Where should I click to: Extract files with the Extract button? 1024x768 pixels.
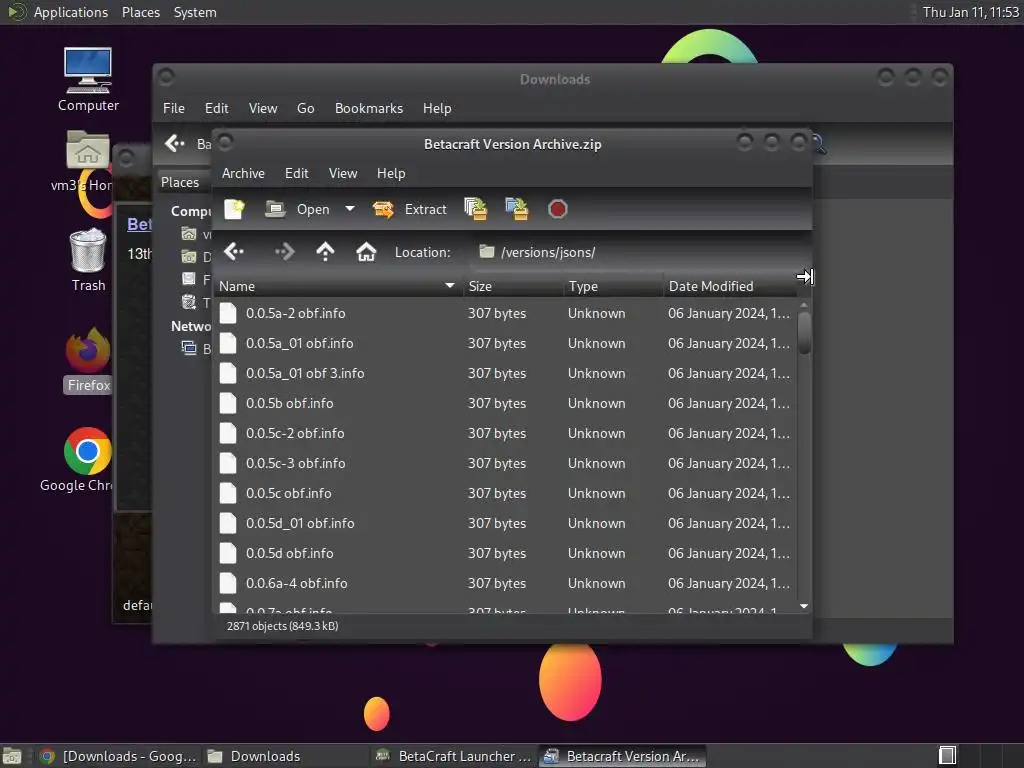tap(409, 209)
